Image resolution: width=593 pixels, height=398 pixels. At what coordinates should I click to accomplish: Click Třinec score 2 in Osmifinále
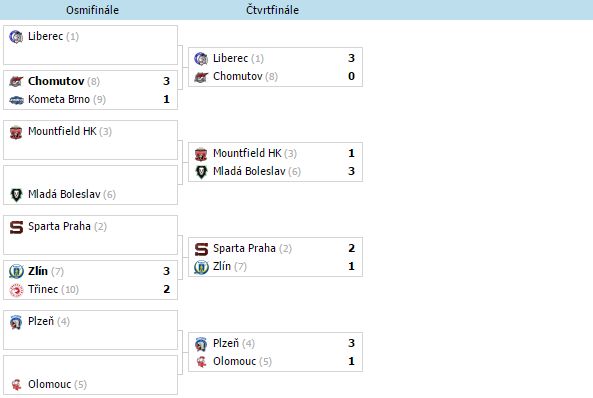click(x=166, y=289)
